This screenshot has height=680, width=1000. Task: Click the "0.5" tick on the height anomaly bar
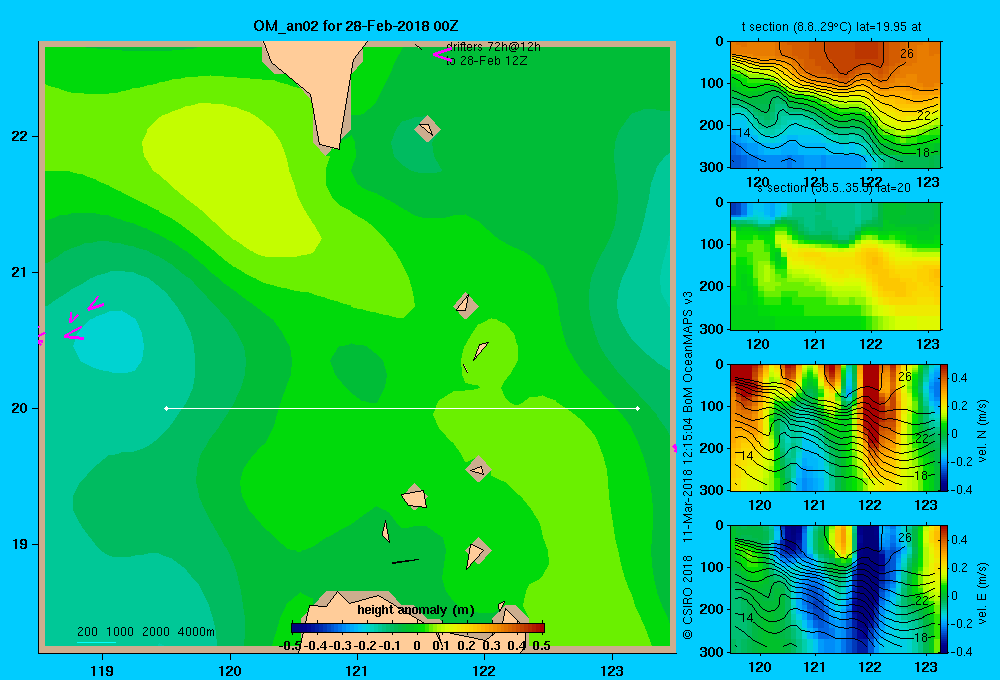click(x=541, y=646)
